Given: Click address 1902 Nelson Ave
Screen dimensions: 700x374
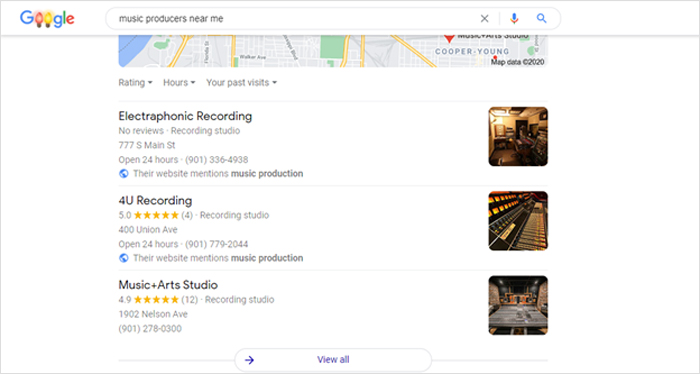Looking at the screenshot, I should [x=153, y=314].
